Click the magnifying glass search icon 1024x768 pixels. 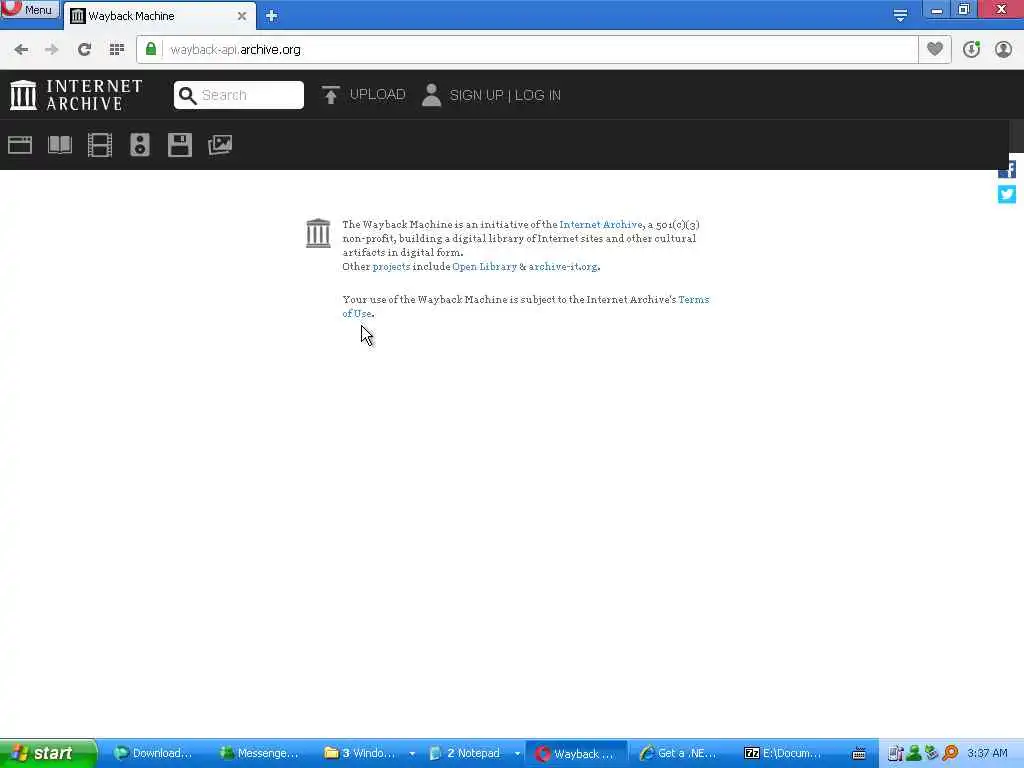(x=187, y=95)
